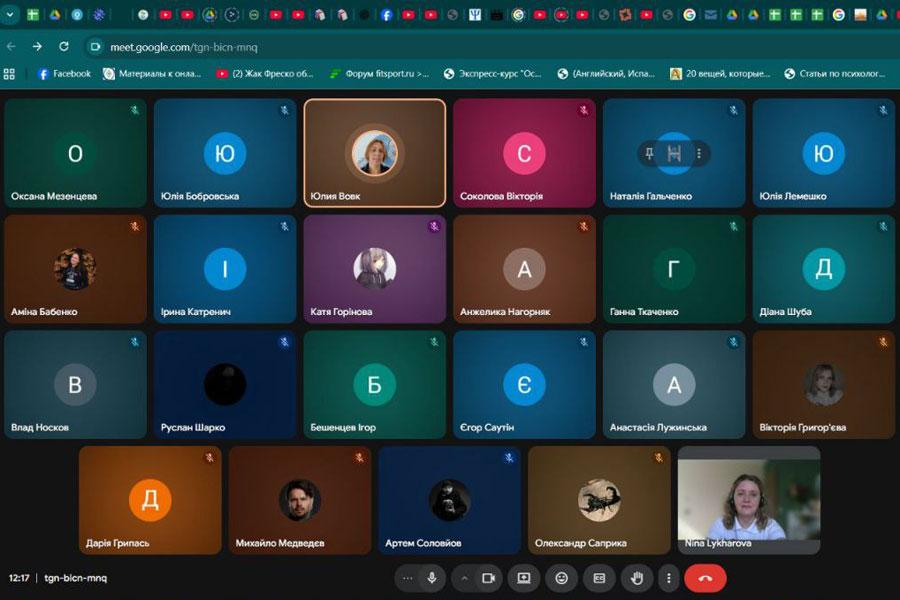Click the Present now screen-share button
900x600 pixels.
[523, 578]
